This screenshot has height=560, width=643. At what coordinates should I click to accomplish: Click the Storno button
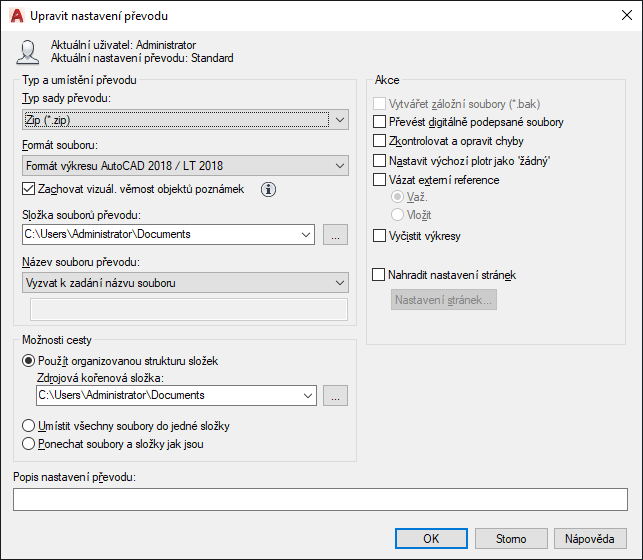(511, 539)
